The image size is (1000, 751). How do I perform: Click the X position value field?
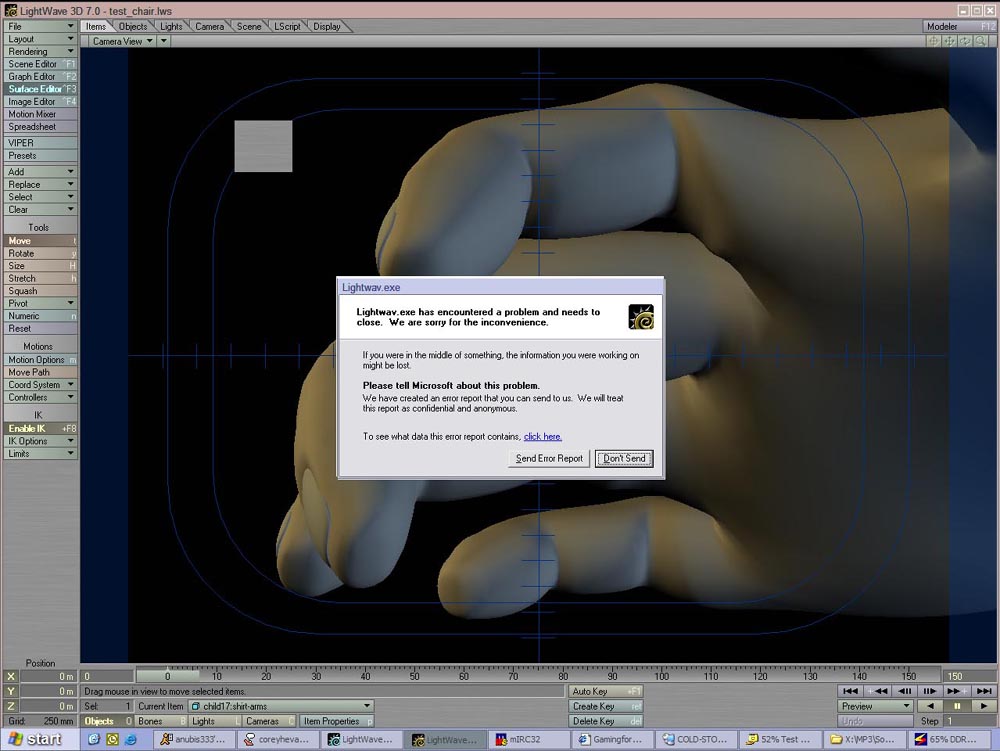pyautogui.click(x=48, y=676)
